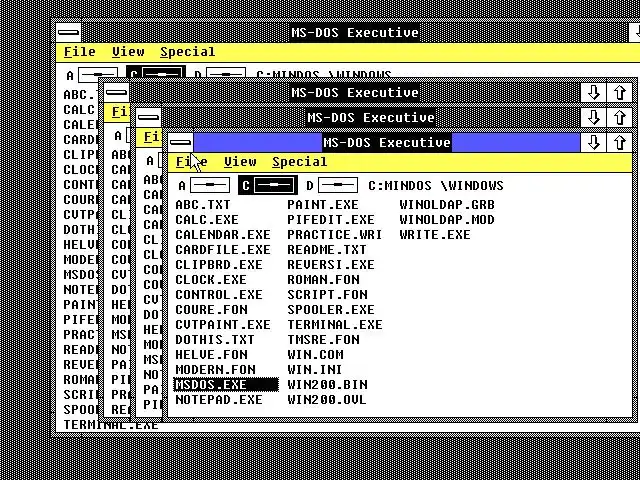Image resolution: width=640 pixels, height=480 pixels.
Task: Open Special menu in front window
Action: coord(300,162)
